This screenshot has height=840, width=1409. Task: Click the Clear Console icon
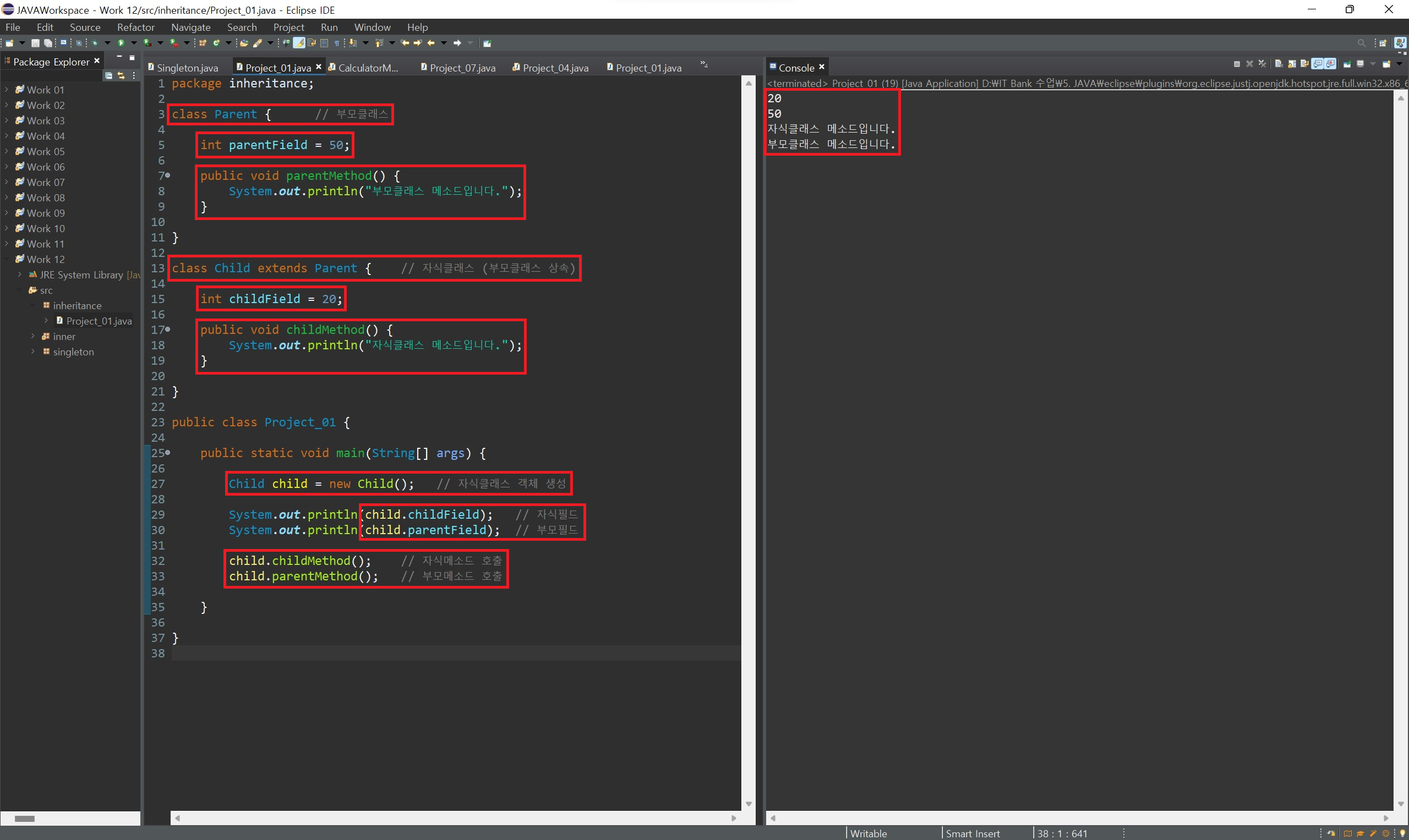coord(1279,64)
